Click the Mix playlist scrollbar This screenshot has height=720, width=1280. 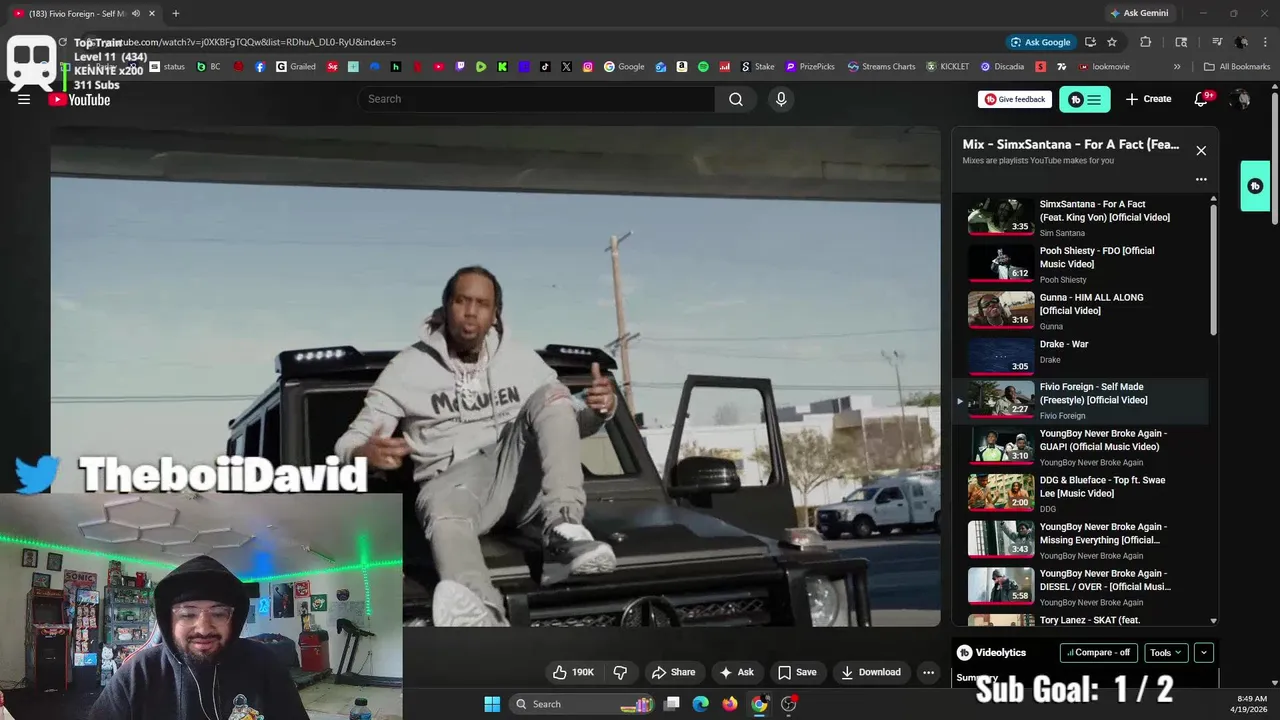tap(1214, 270)
